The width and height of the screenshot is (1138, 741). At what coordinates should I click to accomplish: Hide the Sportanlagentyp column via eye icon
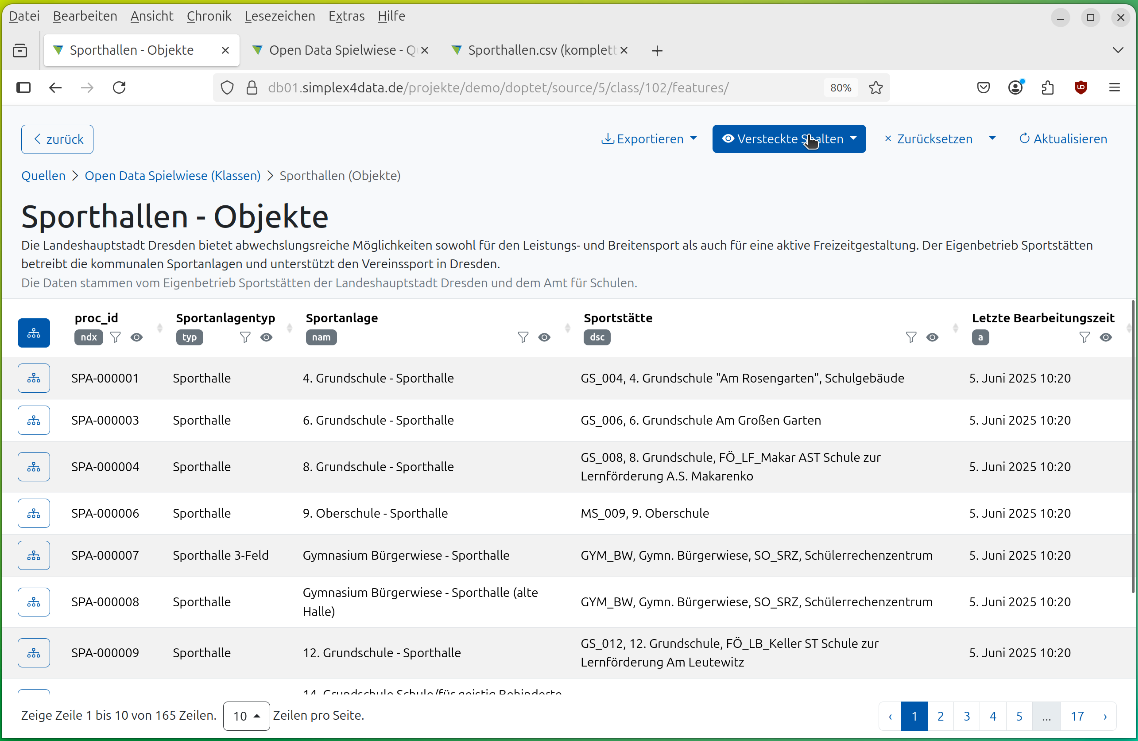coord(266,337)
